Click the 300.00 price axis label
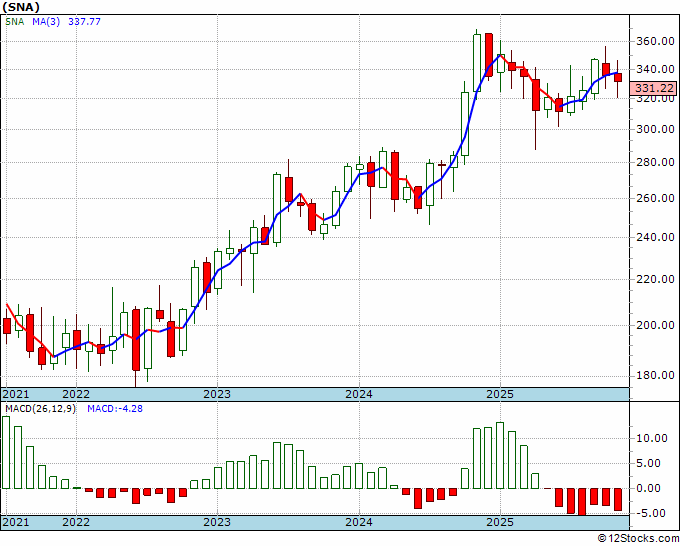680x546 pixels. coord(655,129)
